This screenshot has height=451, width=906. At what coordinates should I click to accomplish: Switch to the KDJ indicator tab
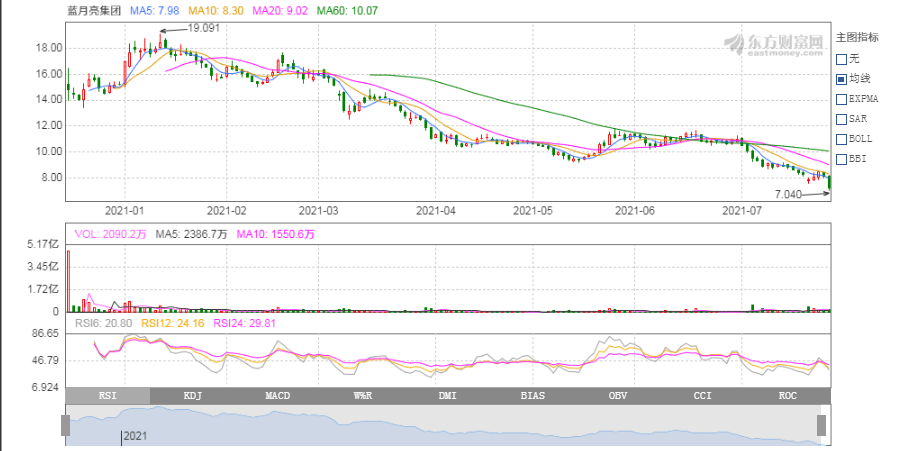pos(192,396)
